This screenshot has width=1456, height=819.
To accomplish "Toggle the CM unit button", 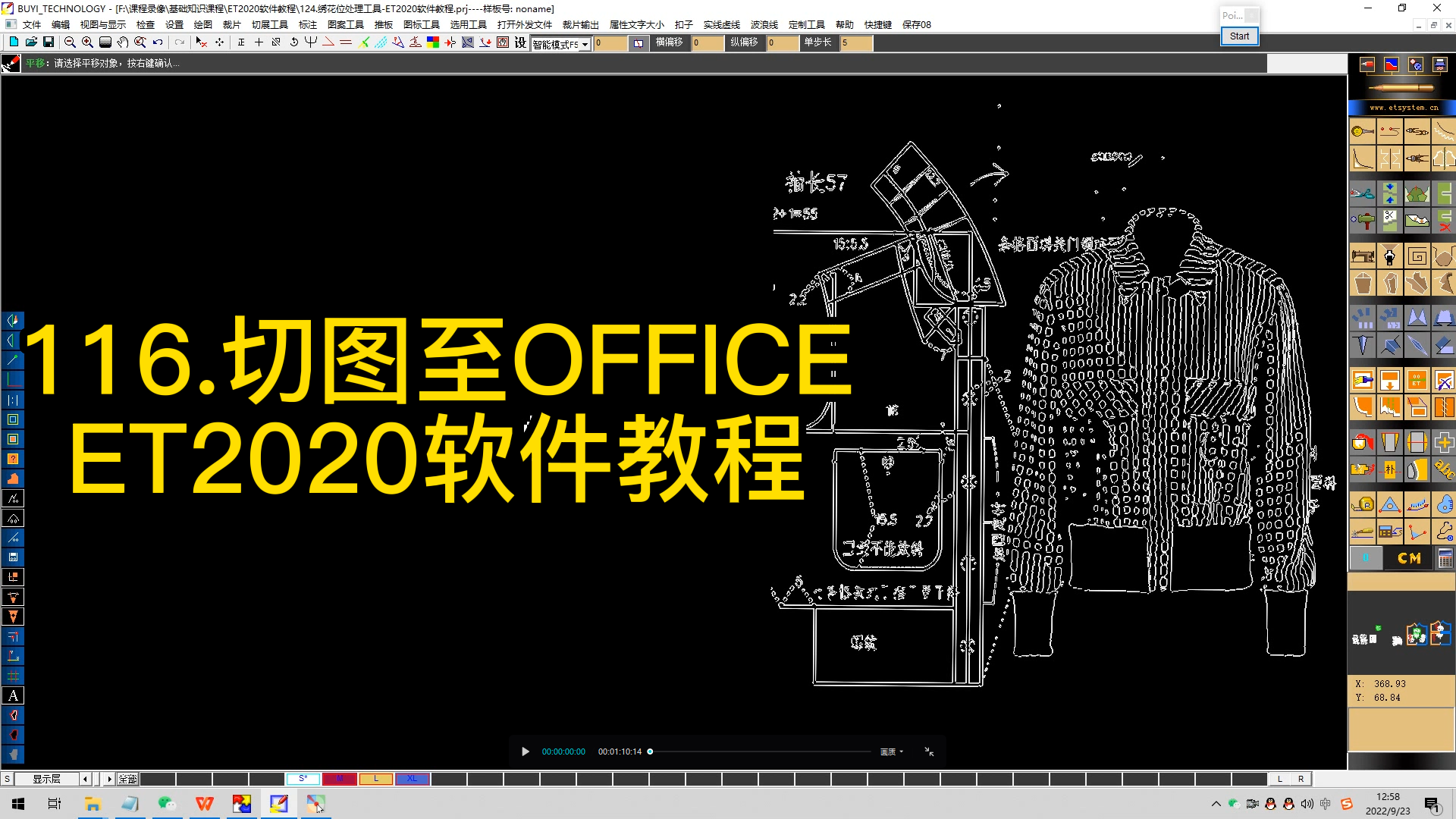I will coord(1409,559).
